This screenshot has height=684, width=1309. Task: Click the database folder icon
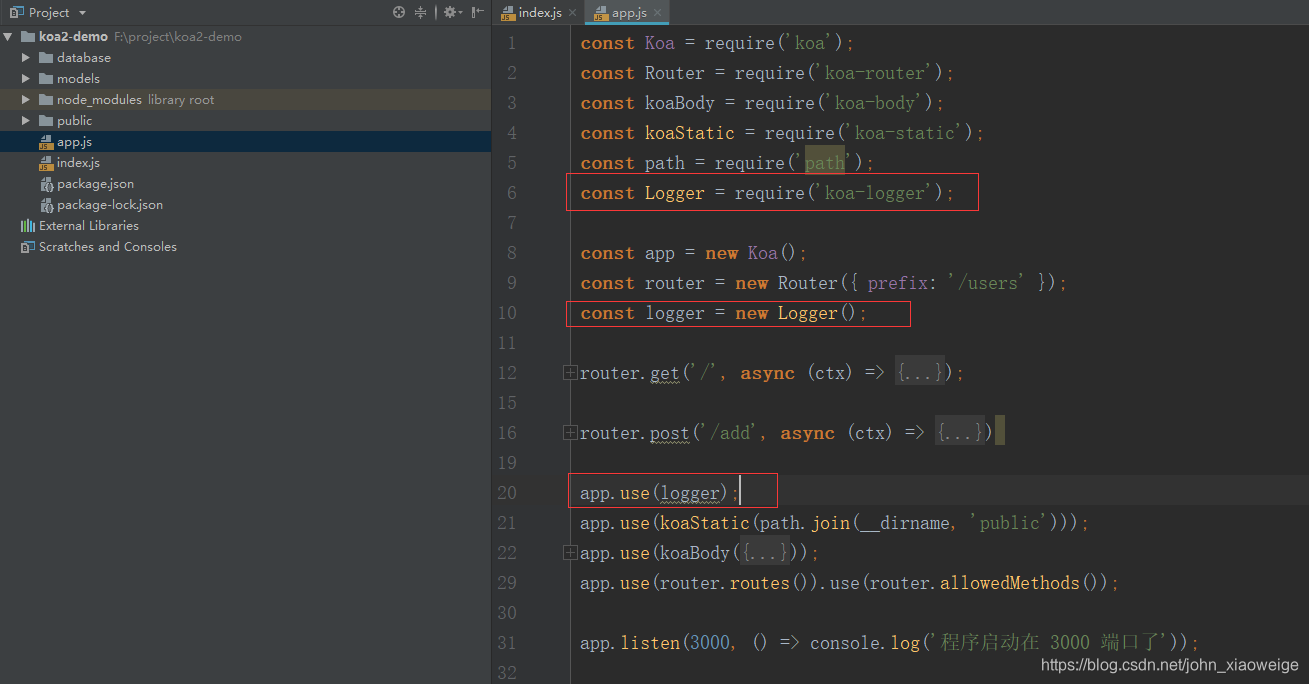coord(46,58)
